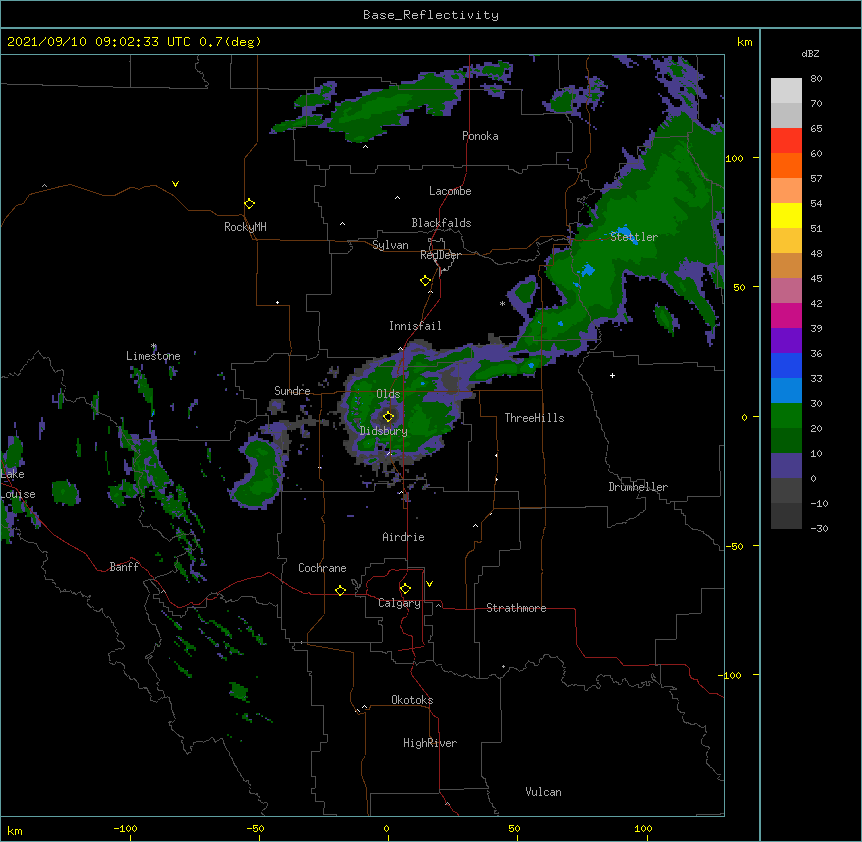This screenshot has width=862, height=842.
Task: Click the white asterisk marker above Limestone
Action: [x=154, y=346]
